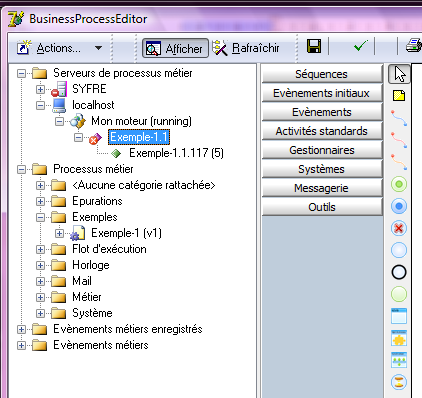
Task: Select the green dots activity tool
Action: (x=399, y=360)
